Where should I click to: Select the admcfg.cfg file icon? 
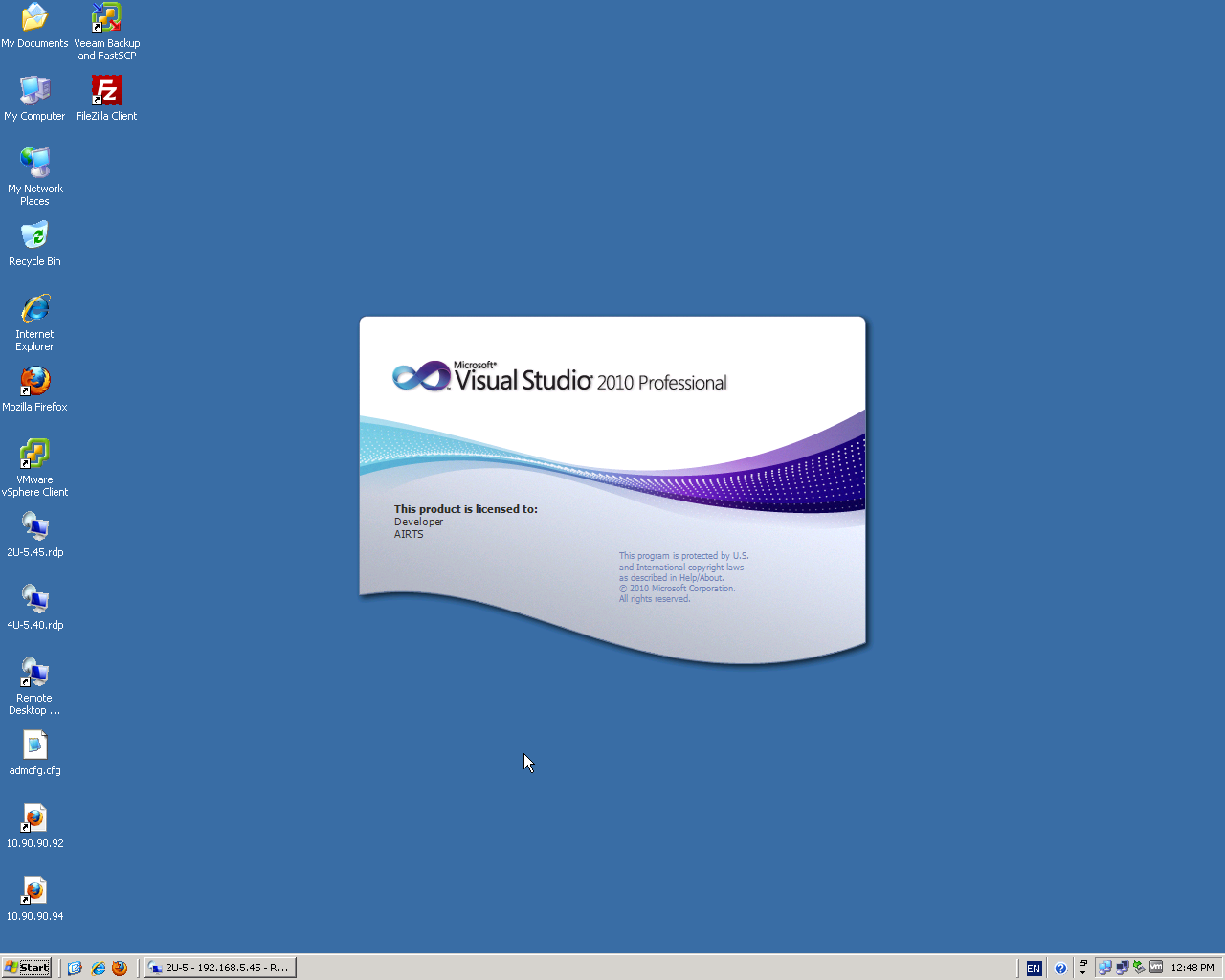pos(34,752)
